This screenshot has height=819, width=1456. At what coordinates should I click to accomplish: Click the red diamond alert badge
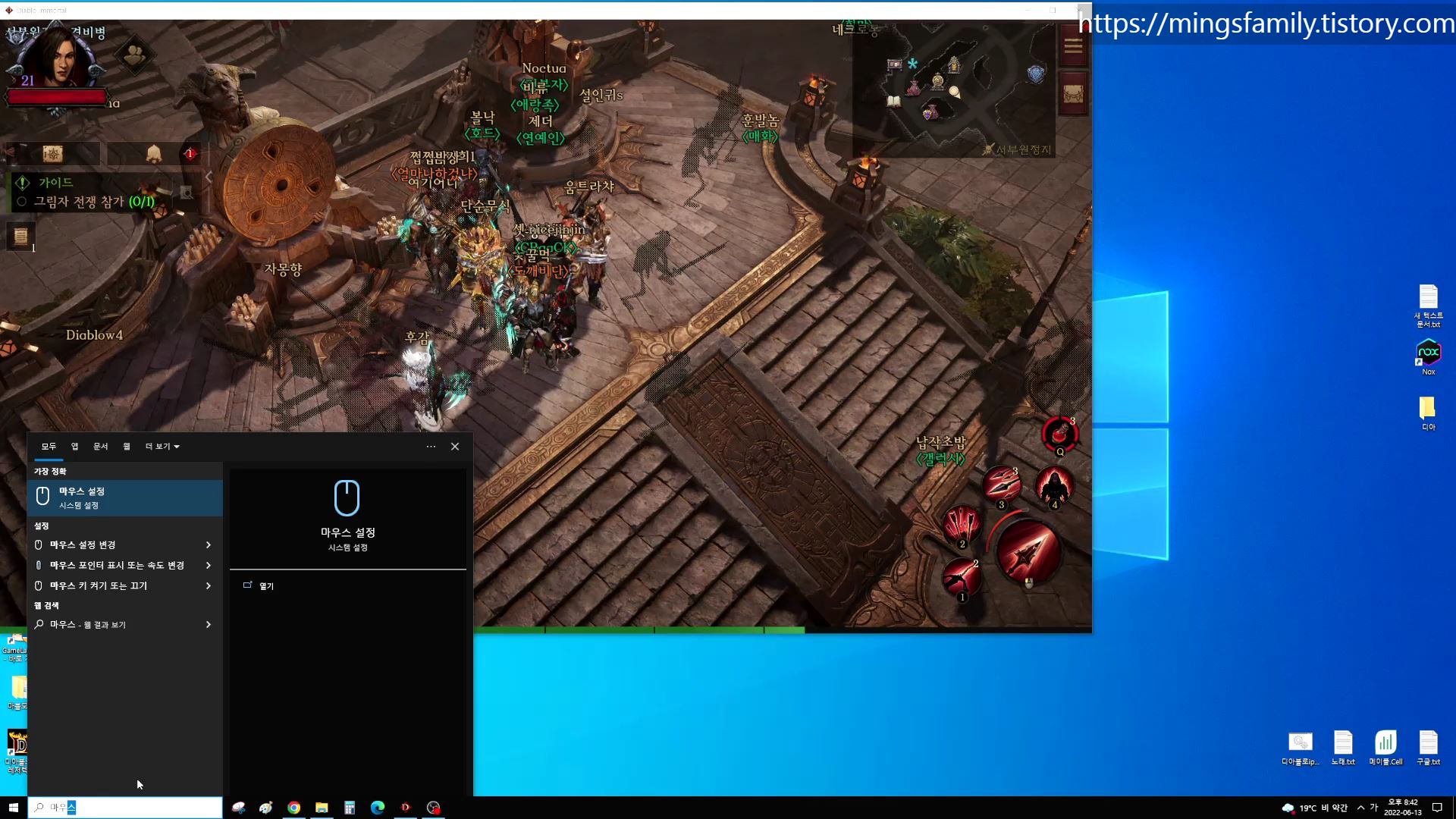pos(190,154)
